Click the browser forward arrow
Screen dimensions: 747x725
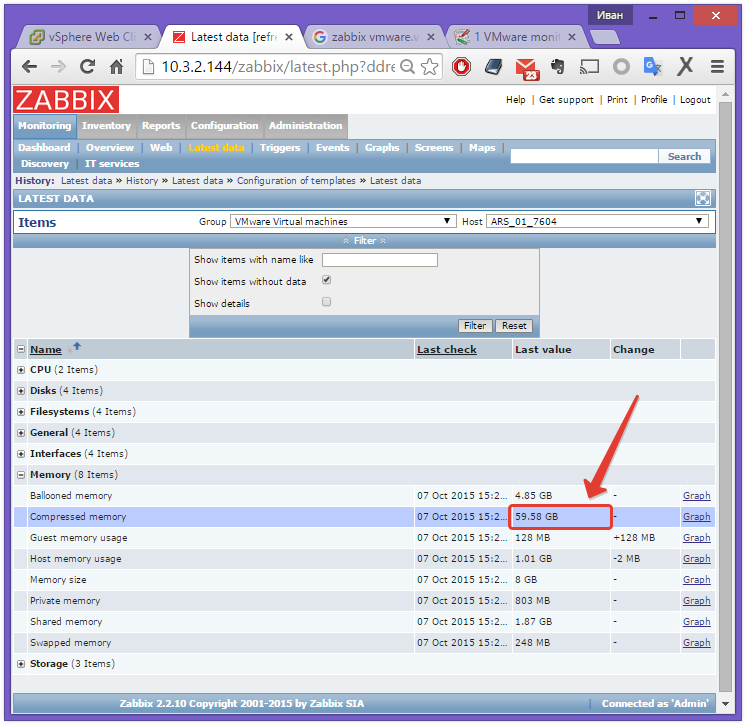[x=59, y=67]
